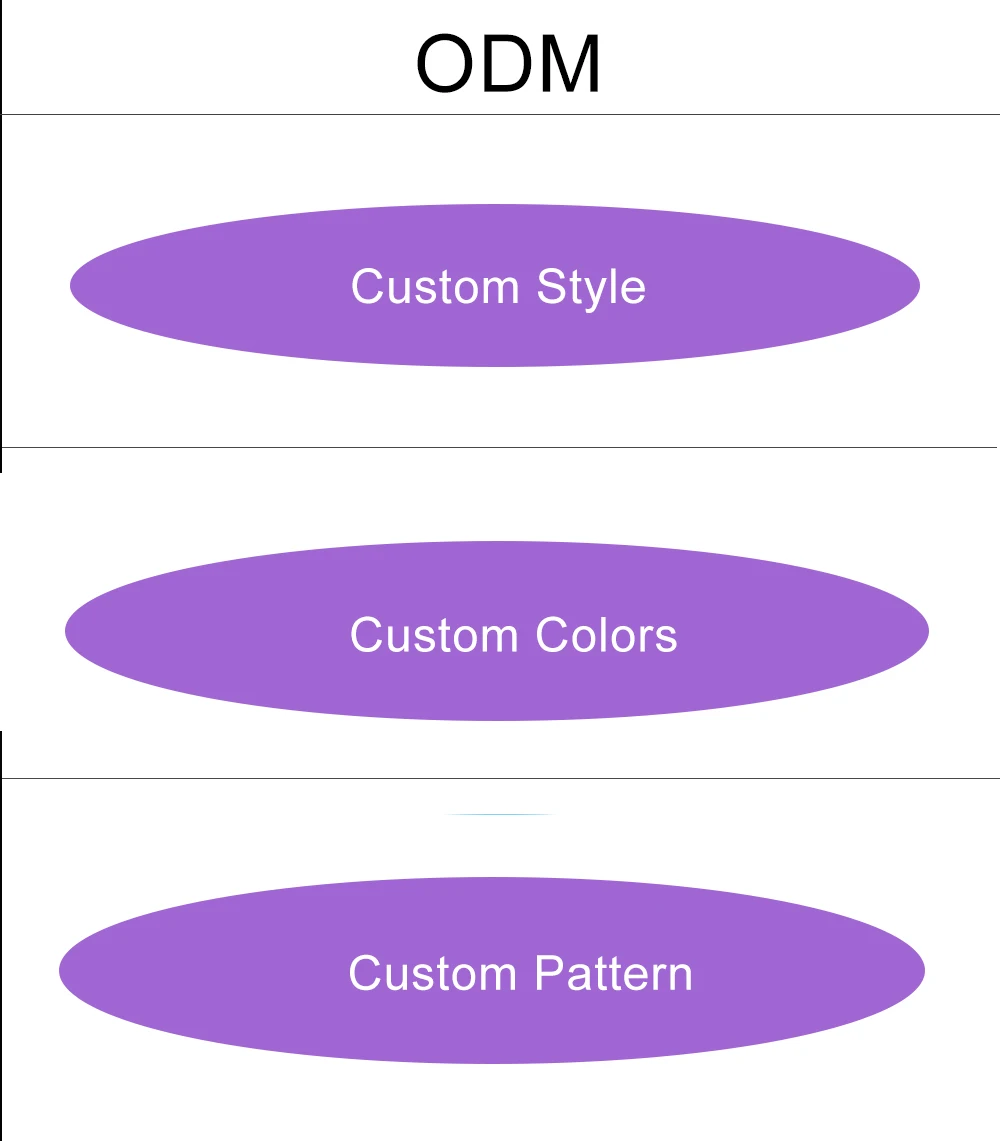Click the small light-blue arc above Custom Pattern
Screen dimensions: 1000x1141
click(498, 815)
